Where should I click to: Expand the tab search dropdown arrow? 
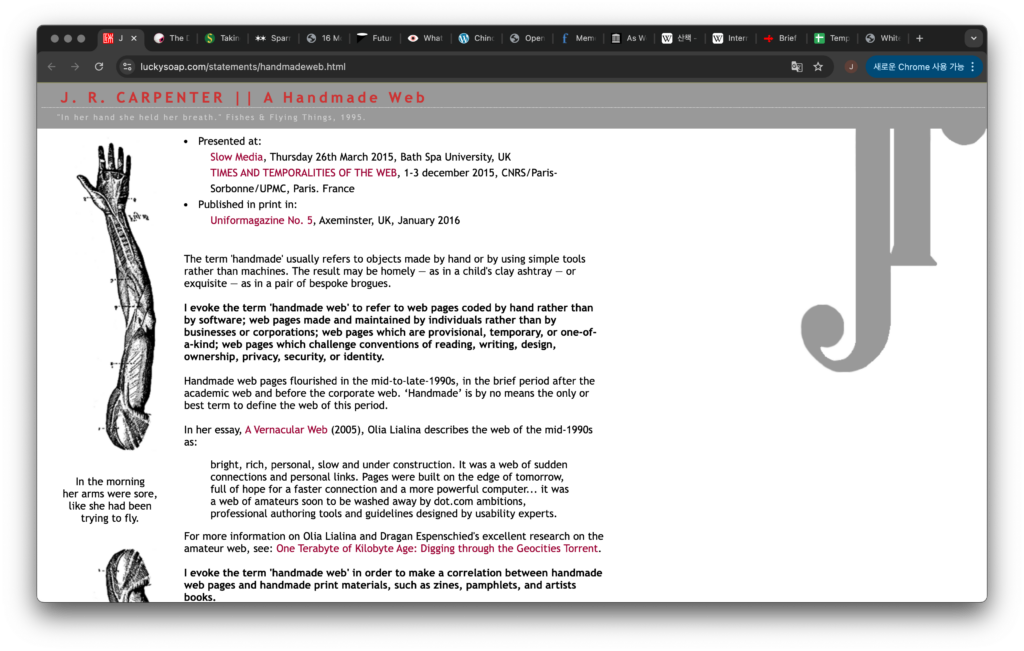(973, 38)
